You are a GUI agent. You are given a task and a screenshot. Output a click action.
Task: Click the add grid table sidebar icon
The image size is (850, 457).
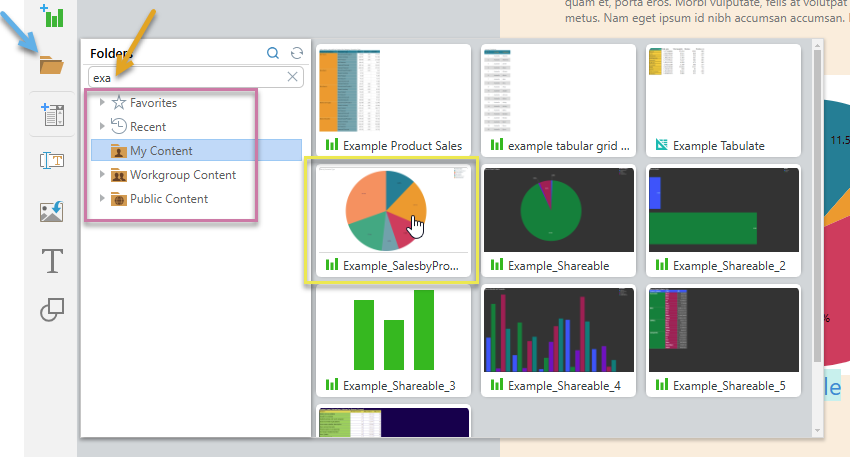tap(51, 113)
